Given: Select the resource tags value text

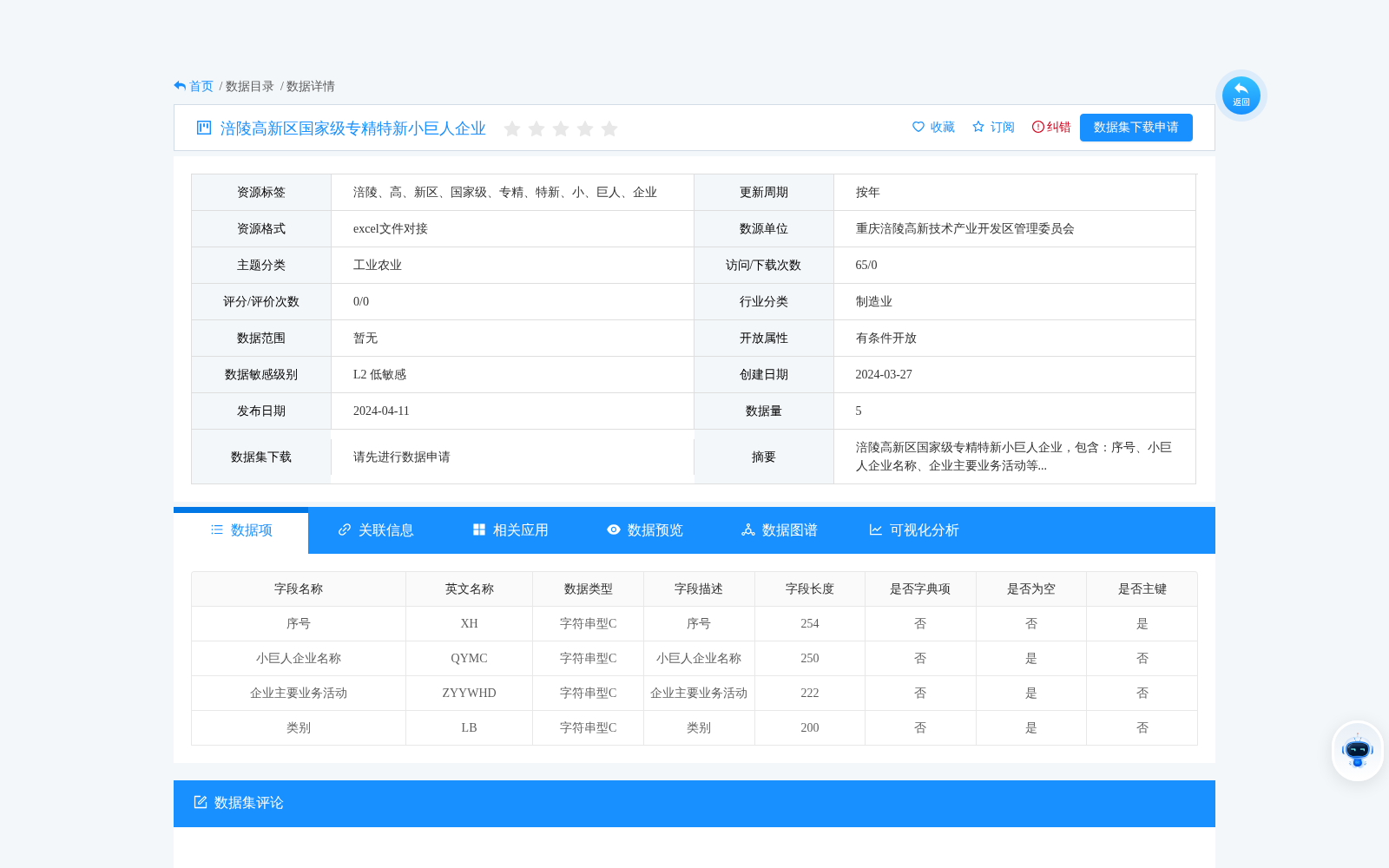Looking at the screenshot, I should [x=505, y=192].
